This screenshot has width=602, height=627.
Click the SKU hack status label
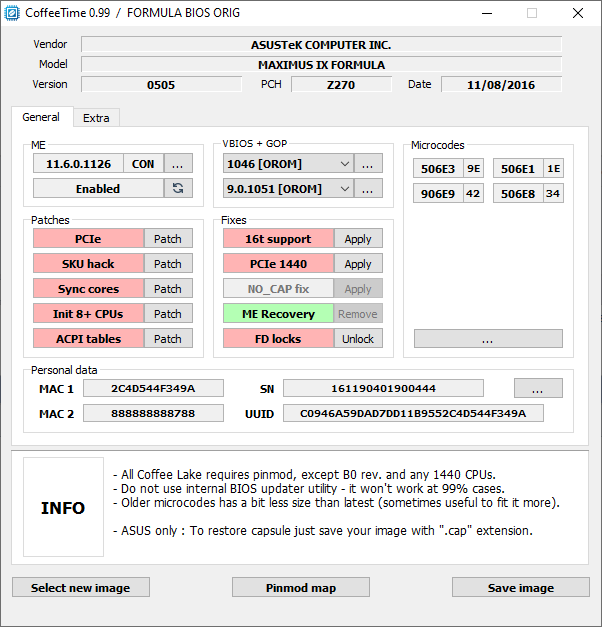[x=88, y=264]
